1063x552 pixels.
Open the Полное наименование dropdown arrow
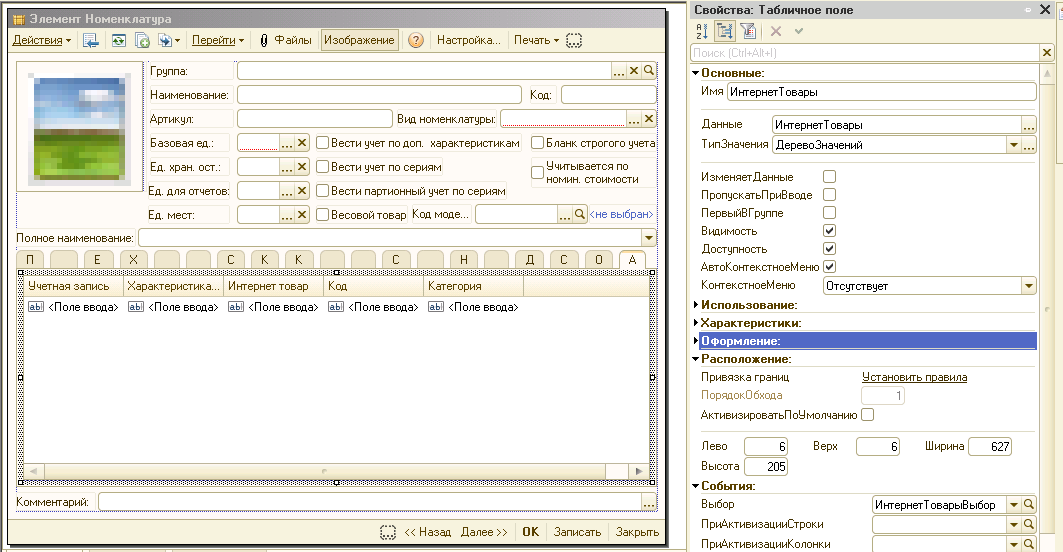pyautogui.click(x=648, y=238)
